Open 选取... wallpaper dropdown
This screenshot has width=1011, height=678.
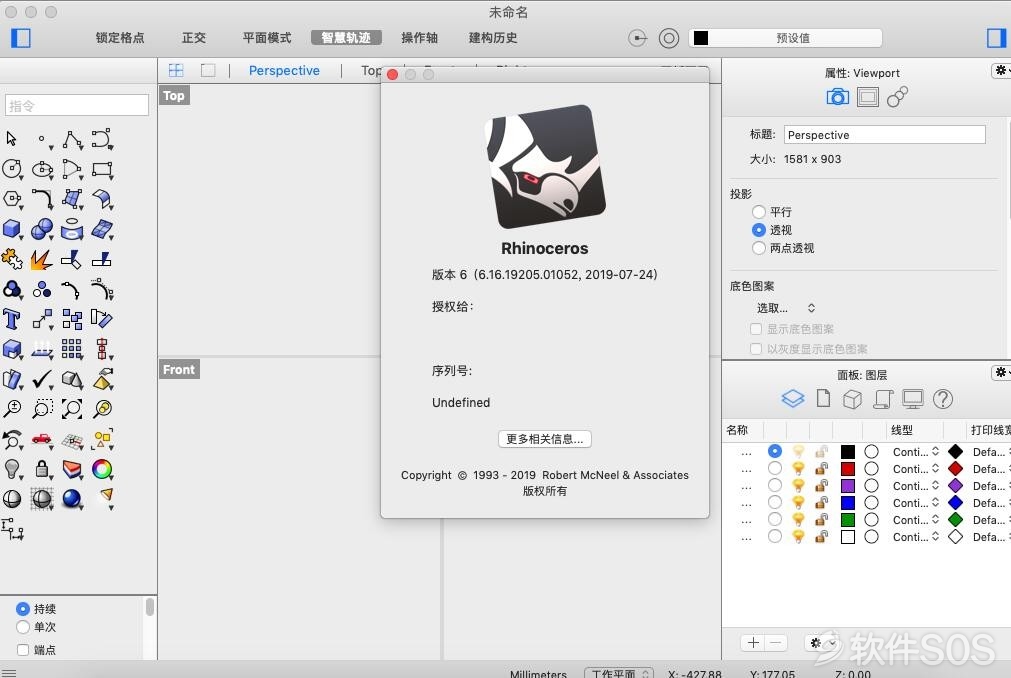tap(786, 308)
